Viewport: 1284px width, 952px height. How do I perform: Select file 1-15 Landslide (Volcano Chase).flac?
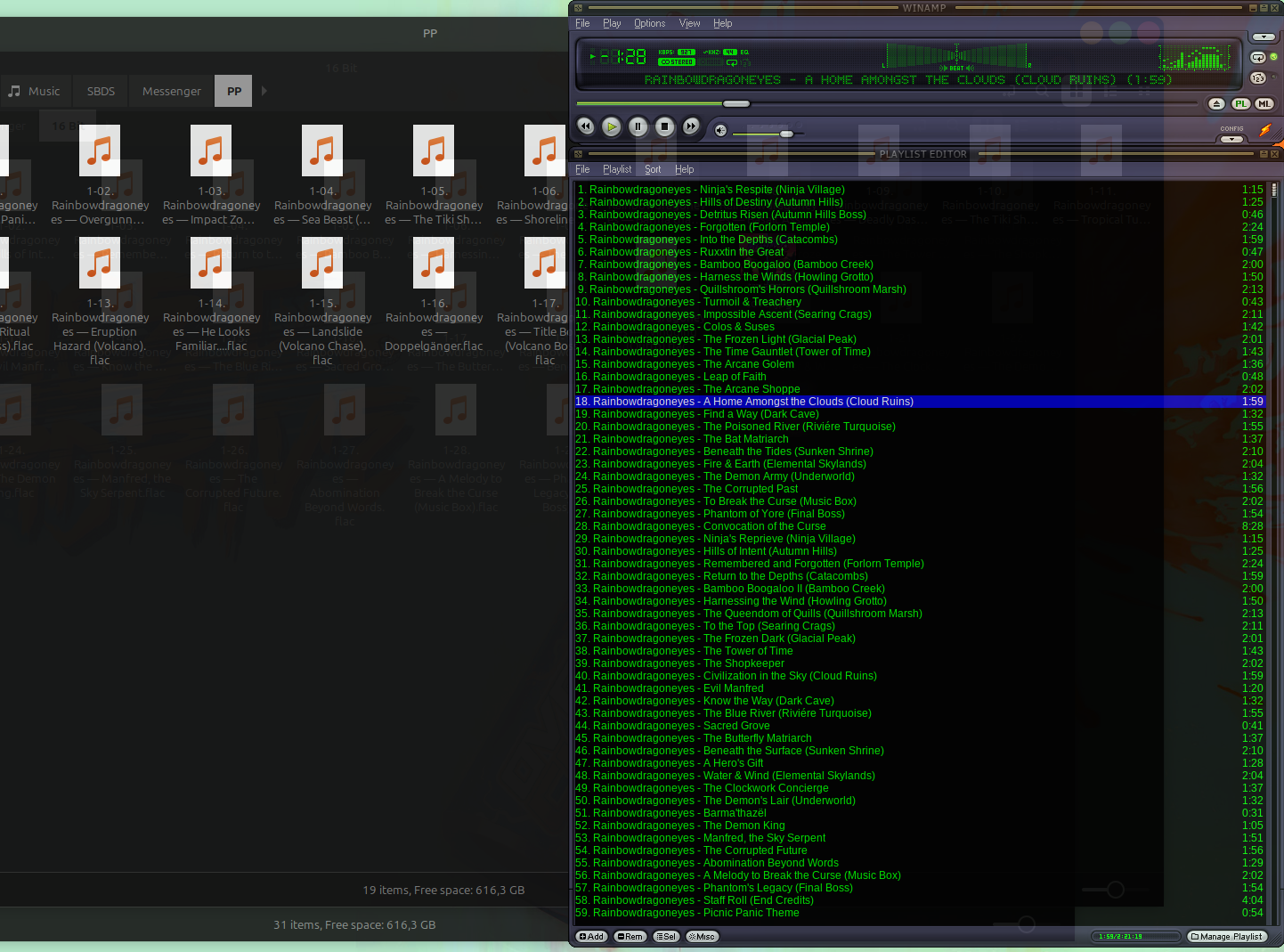coord(322,302)
